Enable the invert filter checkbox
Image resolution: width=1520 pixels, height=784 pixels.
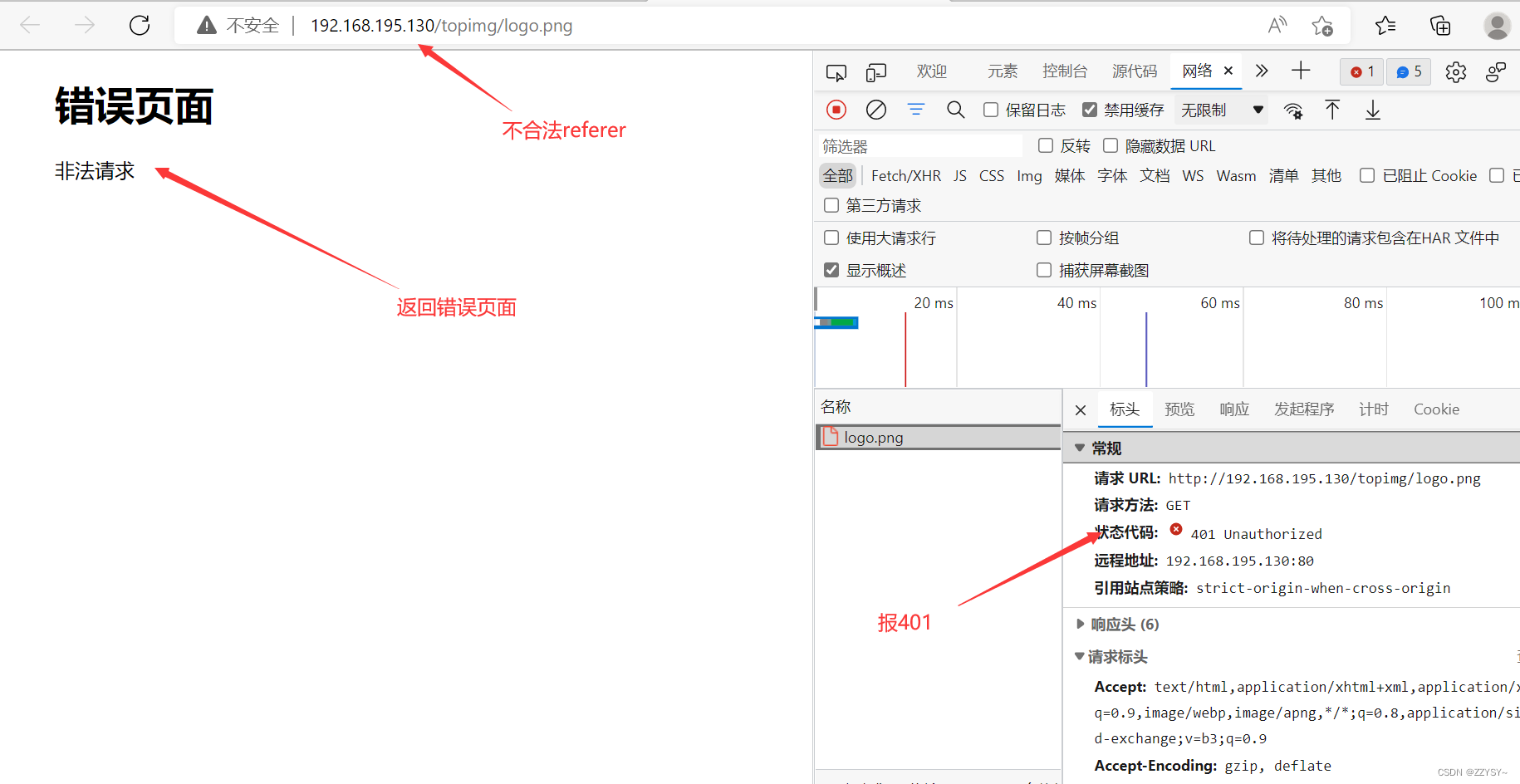pos(1046,145)
